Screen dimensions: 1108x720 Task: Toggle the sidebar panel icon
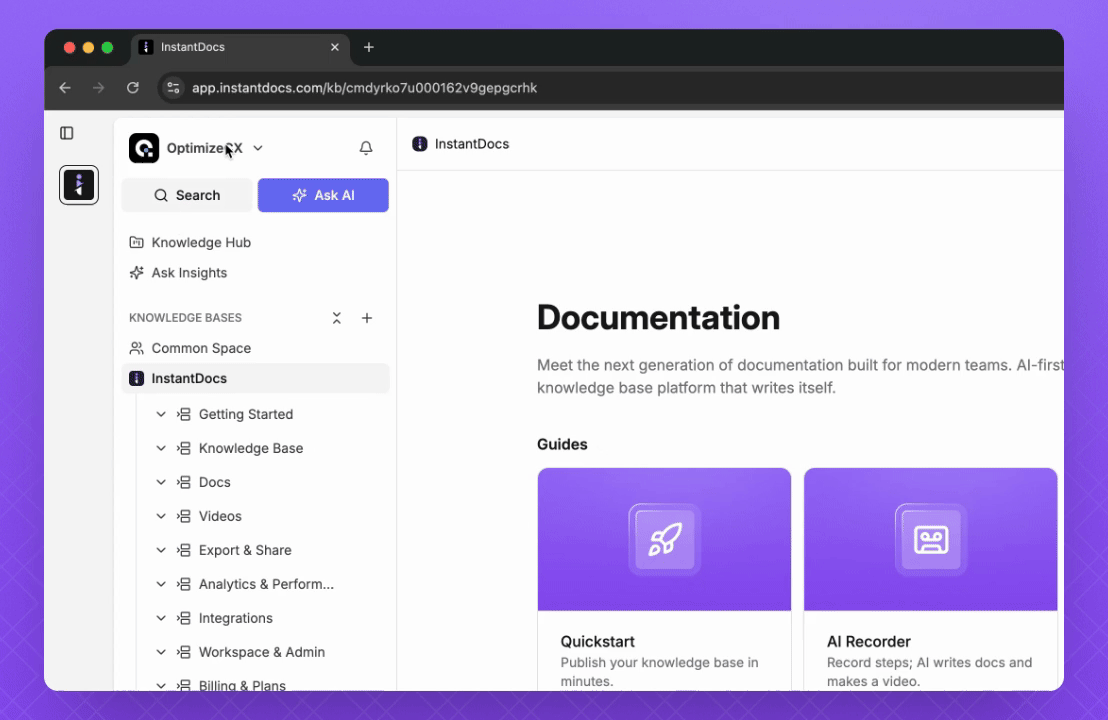click(67, 133)
